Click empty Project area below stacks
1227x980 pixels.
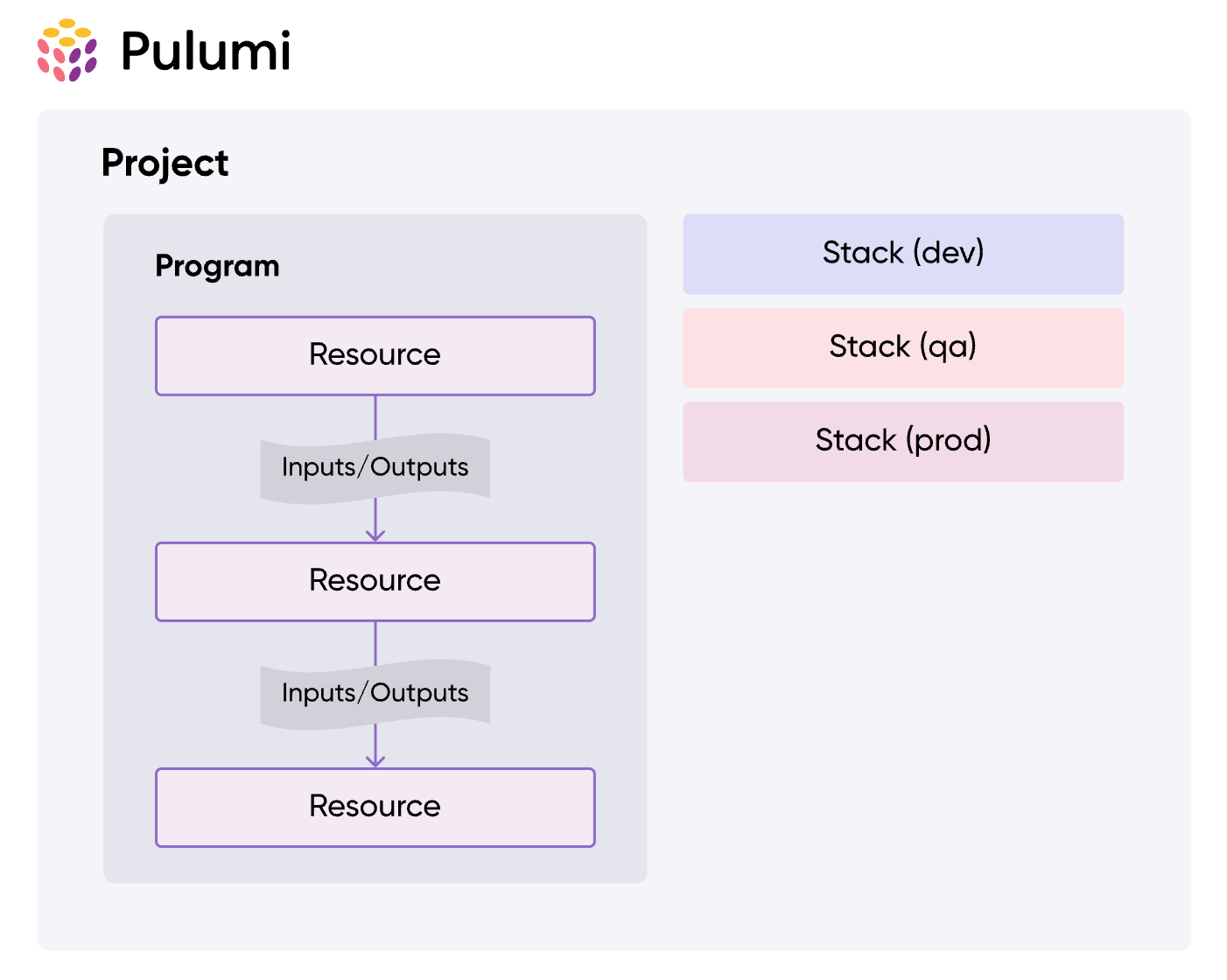click(901, 700)
